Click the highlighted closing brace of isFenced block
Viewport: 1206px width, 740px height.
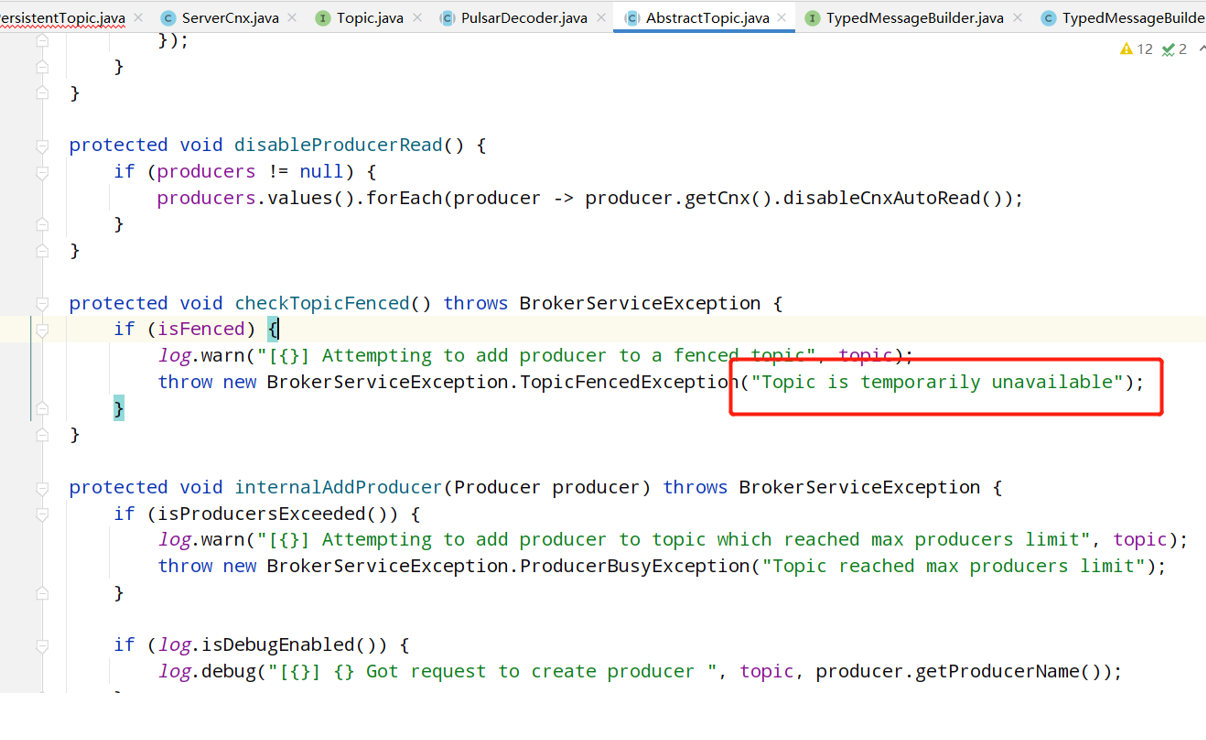pyautogui.click(x=119, y=408)
